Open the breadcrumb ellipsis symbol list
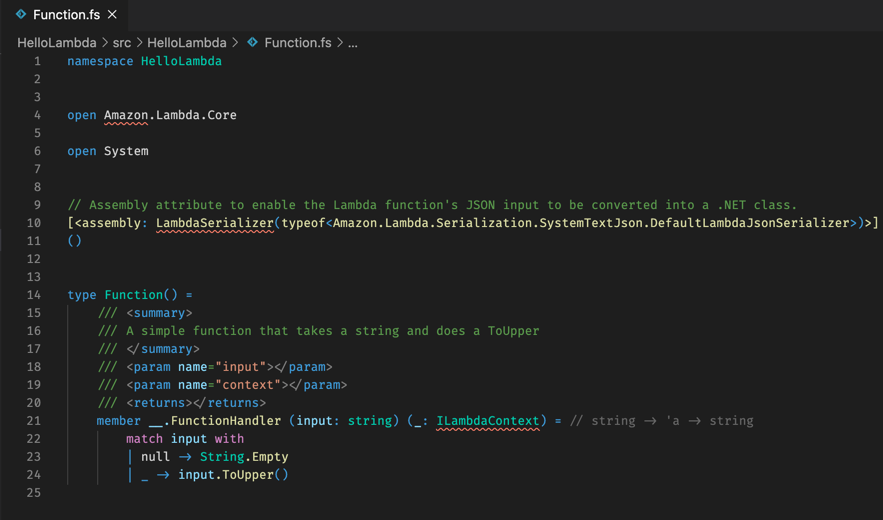 point(353,43)
